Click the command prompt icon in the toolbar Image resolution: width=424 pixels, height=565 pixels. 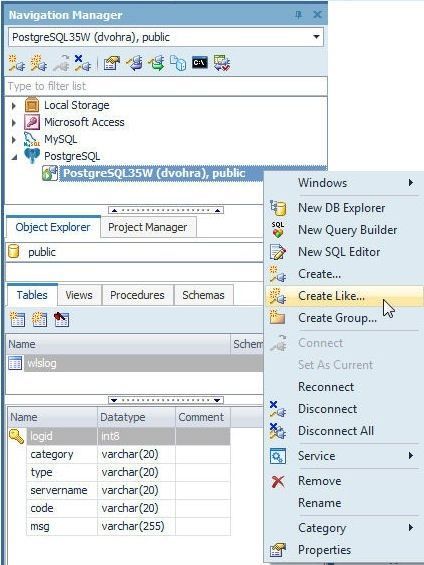pyautogui.click(x=200, y=63)
